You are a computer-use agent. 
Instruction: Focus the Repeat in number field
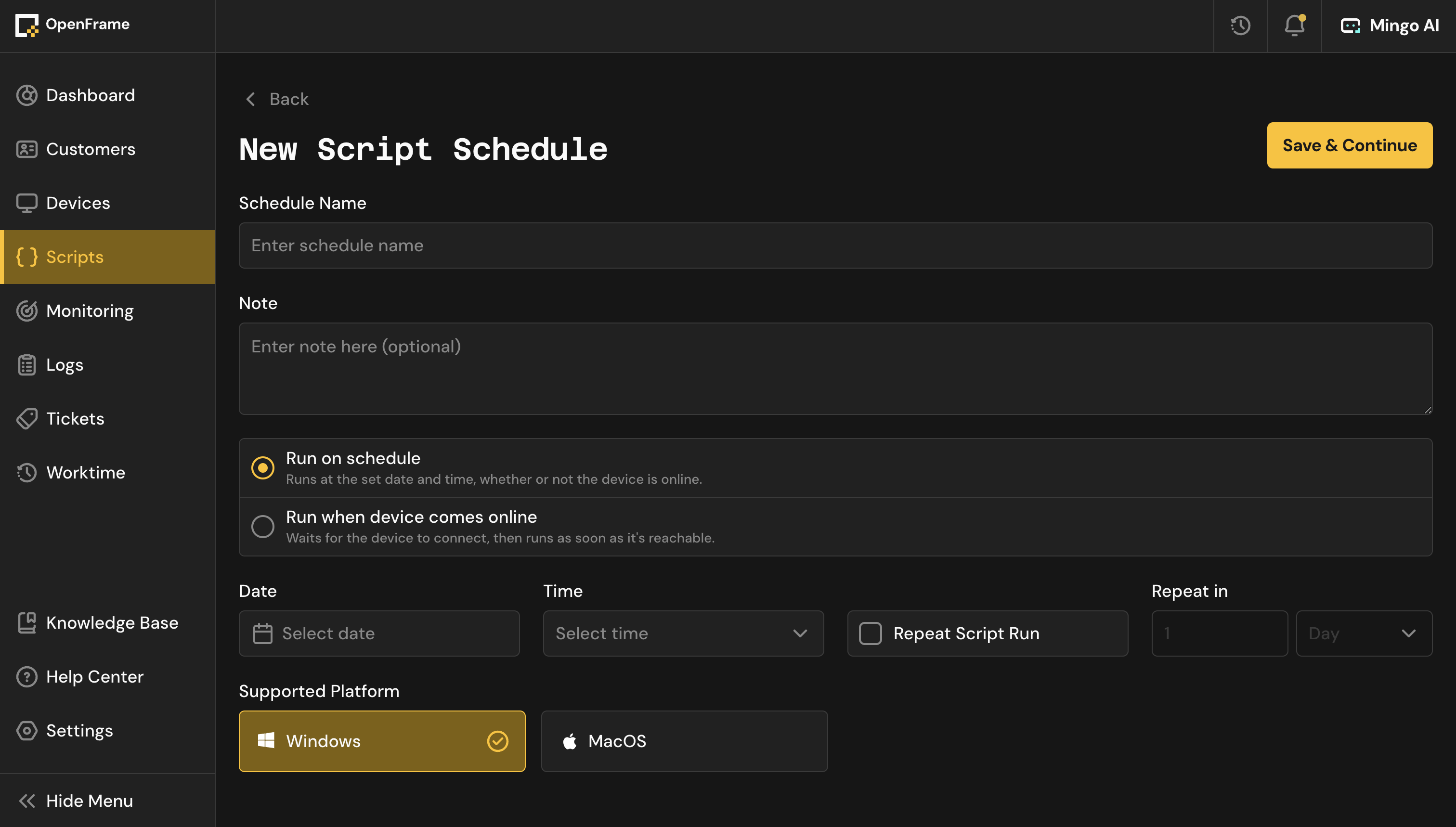tap(1219, 633)
